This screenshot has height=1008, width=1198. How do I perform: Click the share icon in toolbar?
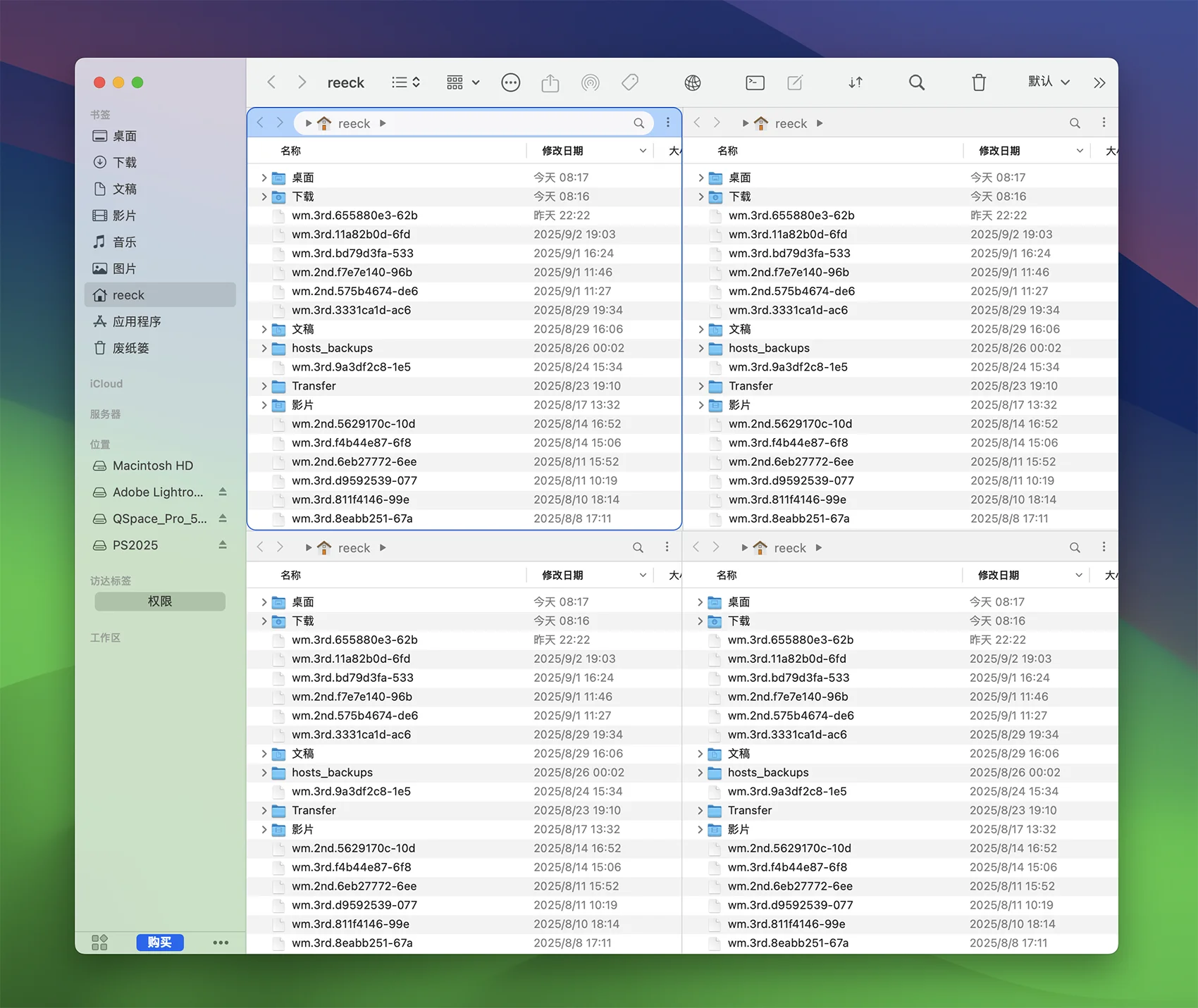tap(550, 82)
